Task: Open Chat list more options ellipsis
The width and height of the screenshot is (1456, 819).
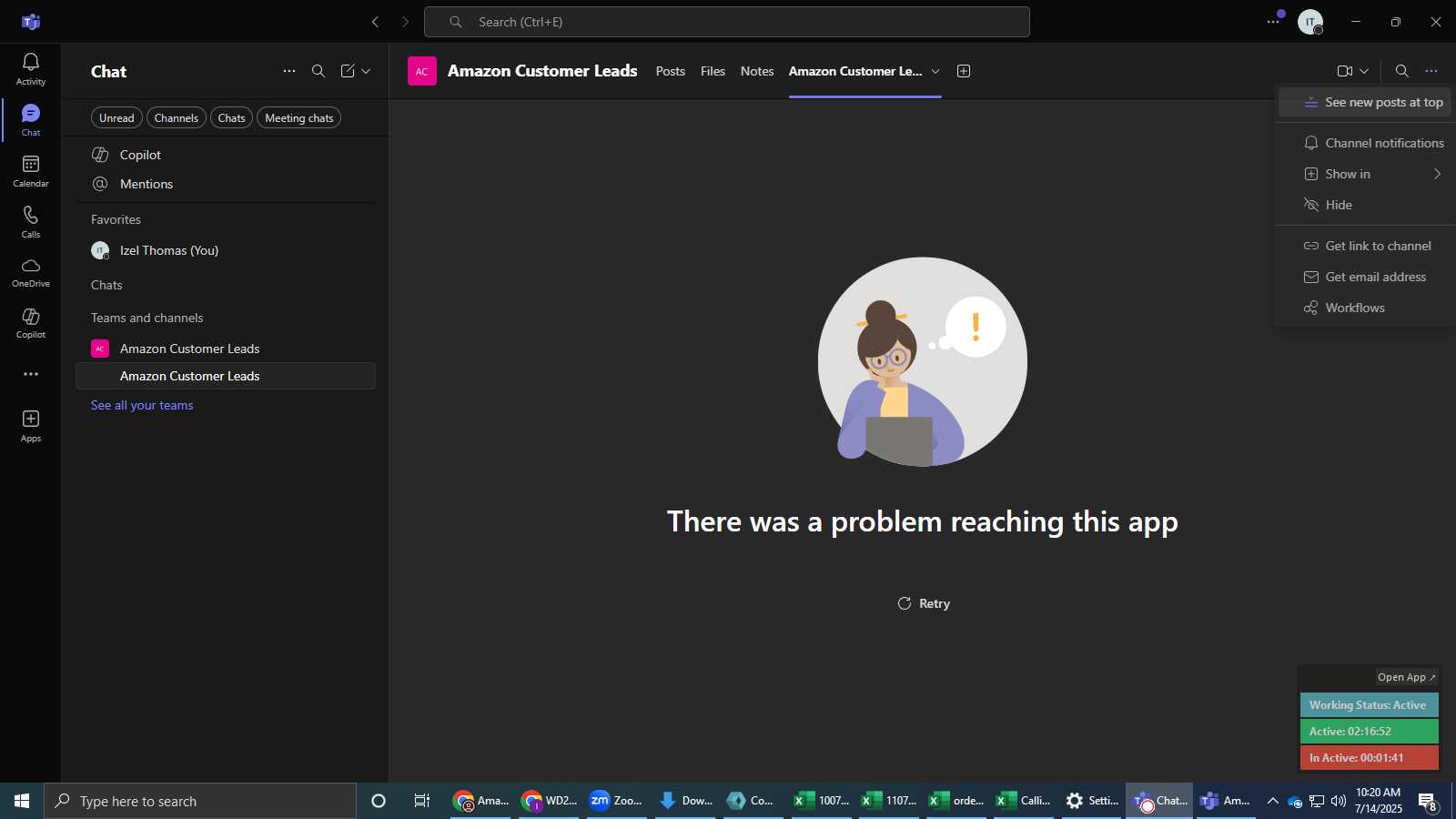Action: tap(289, 71)
